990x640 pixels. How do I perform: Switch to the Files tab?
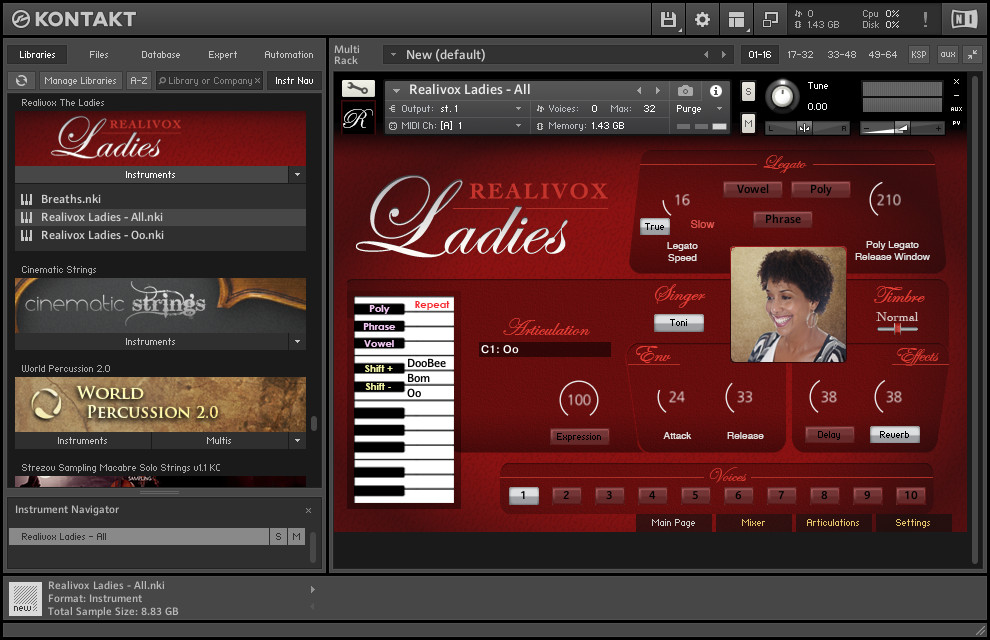coord(98,55)
